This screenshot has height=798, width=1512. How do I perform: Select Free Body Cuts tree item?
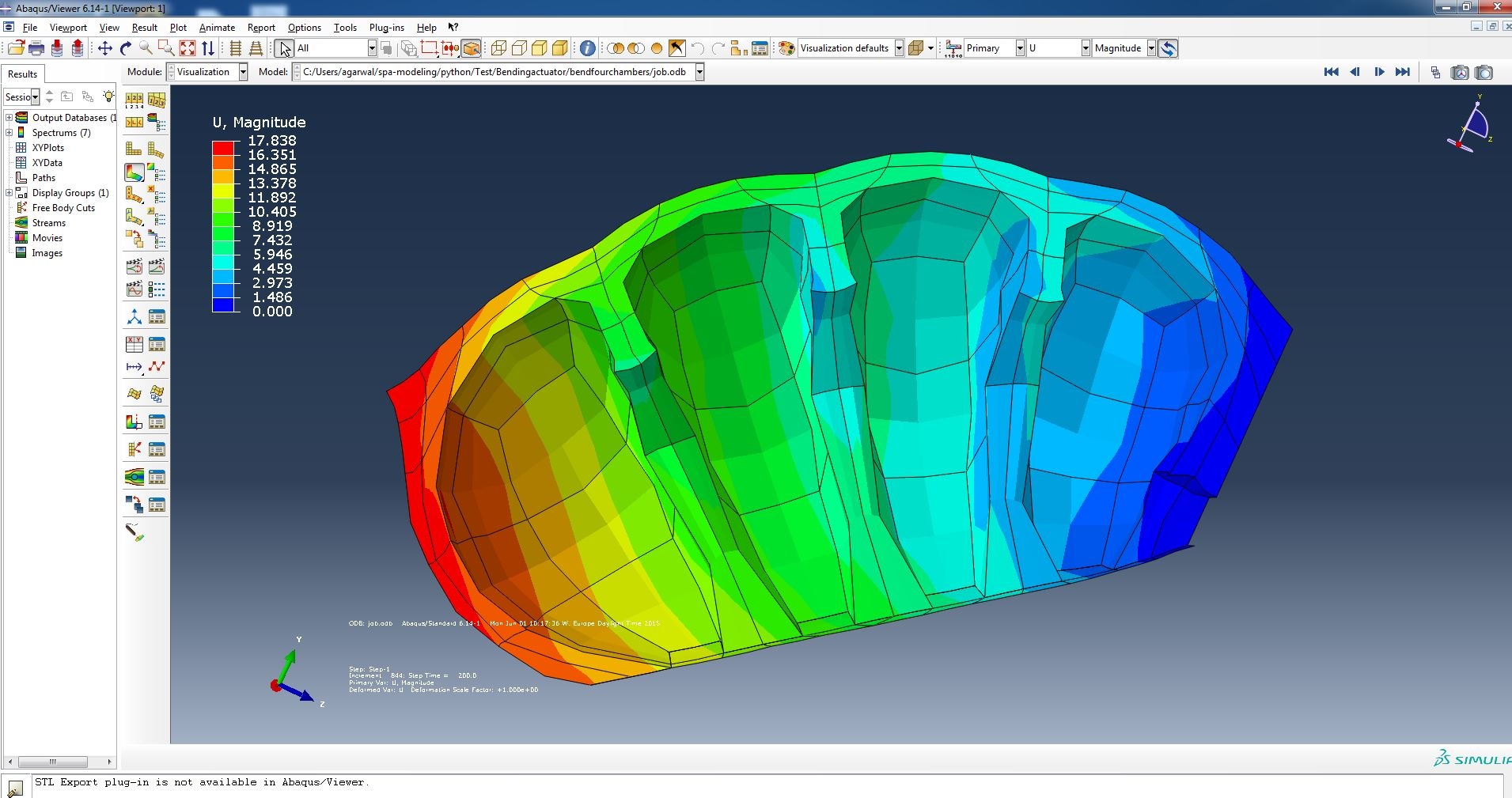pos(63,208)
